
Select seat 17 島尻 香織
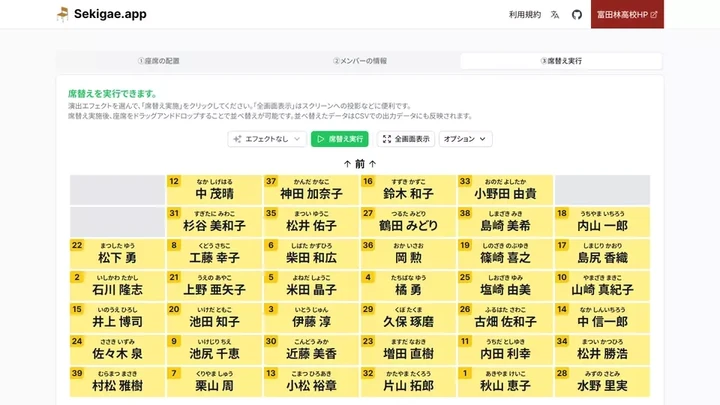[x=602, y=254]
